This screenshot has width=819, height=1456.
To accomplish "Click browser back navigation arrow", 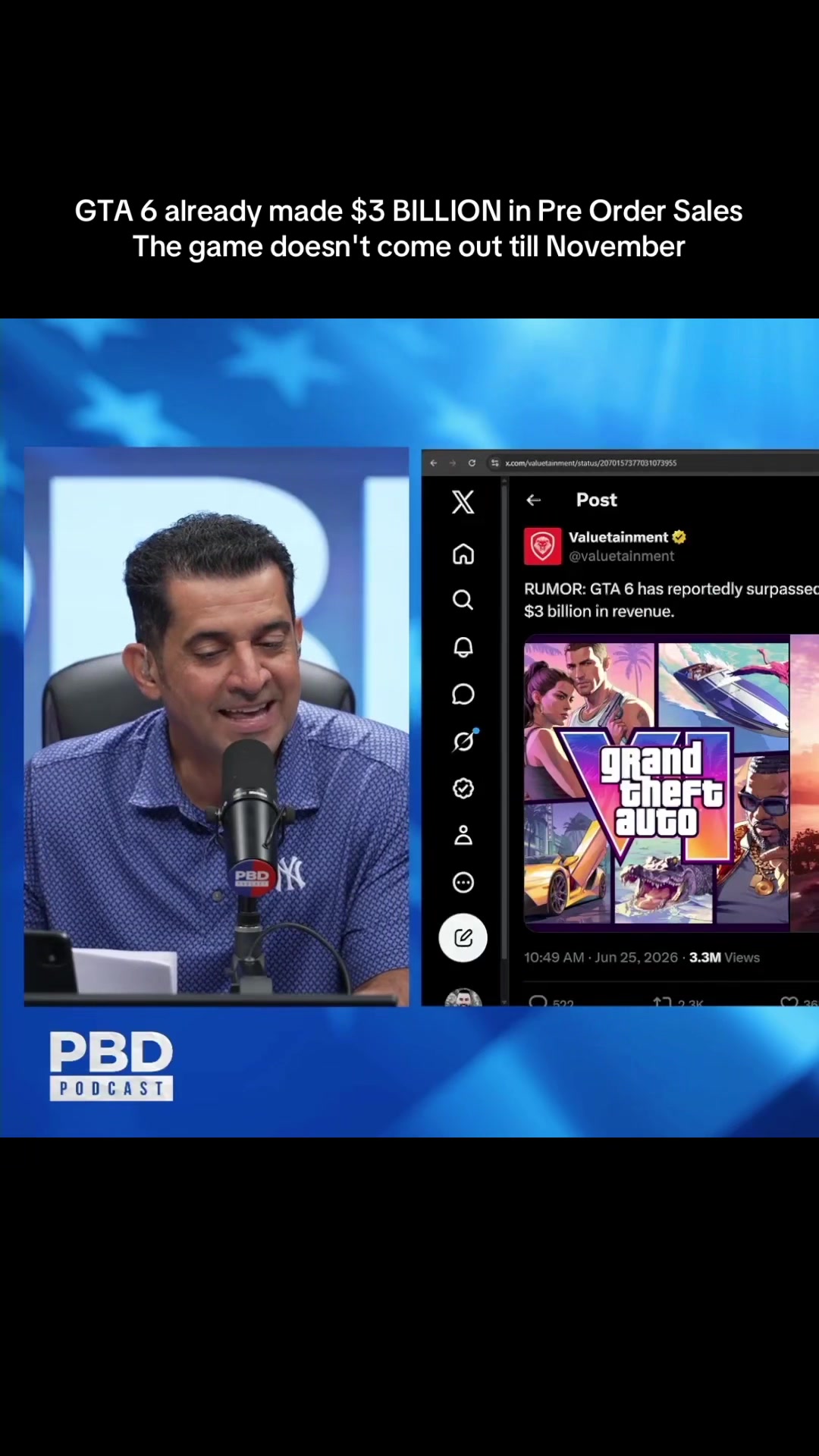I will click(x=434, y=463).
